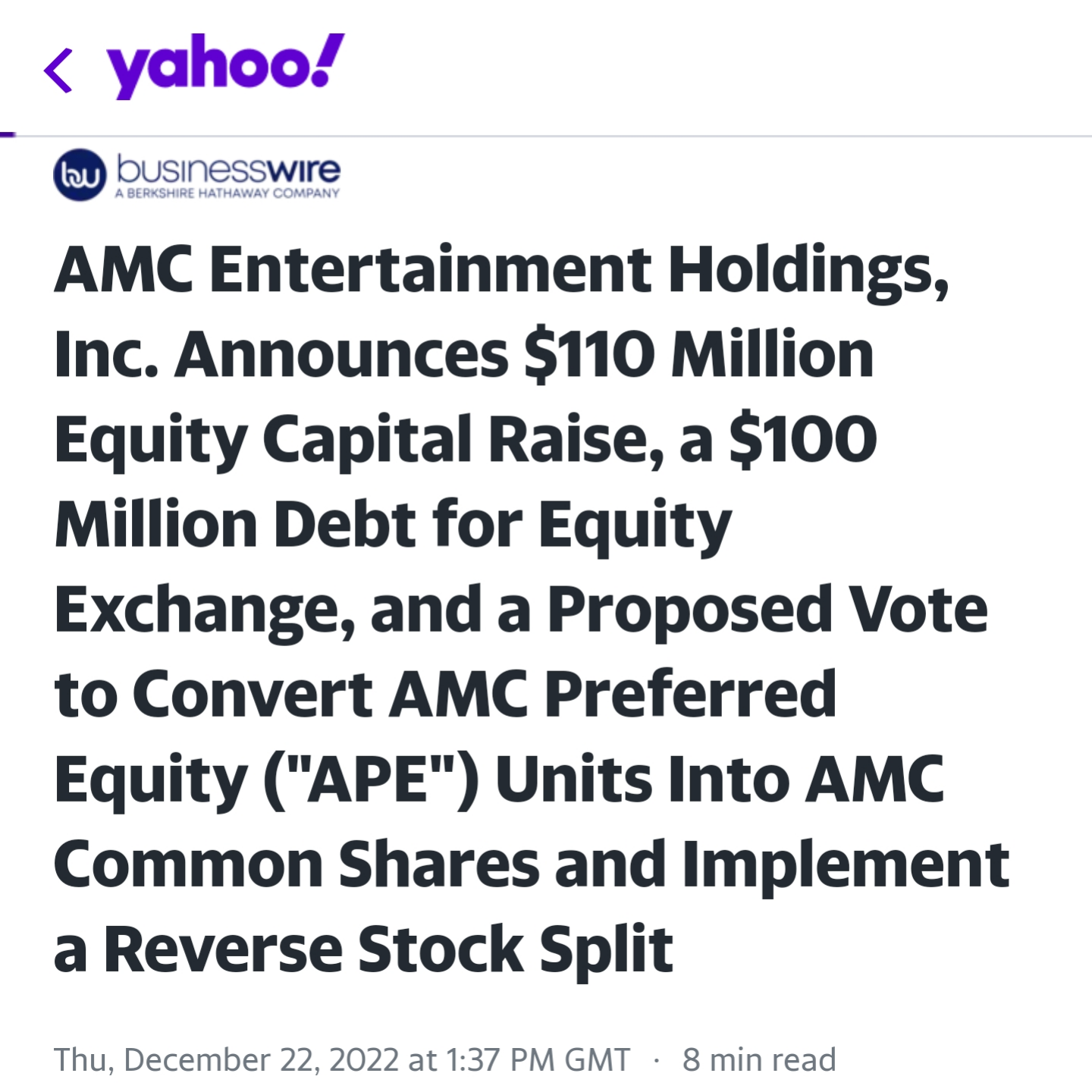Click the "1:37 PM GMT" timestamp
This screenshot has width=1092, height=1092.
tap(538, 1059)
